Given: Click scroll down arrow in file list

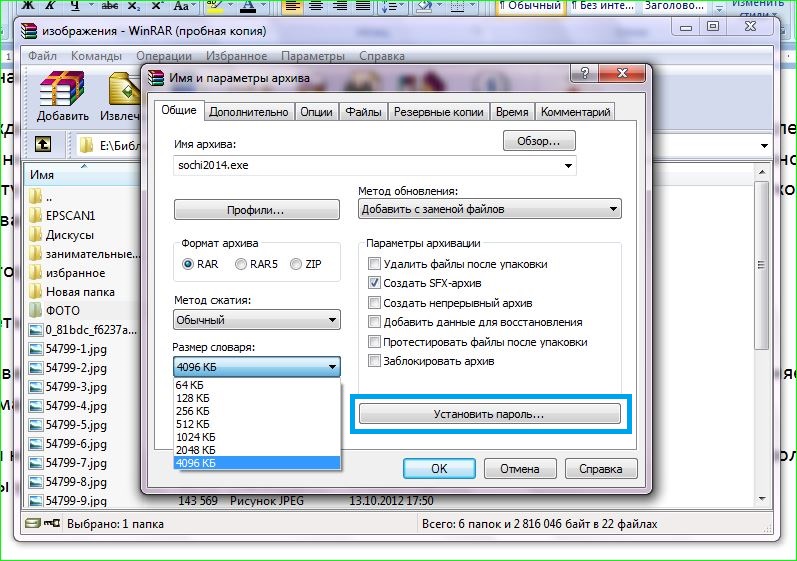Looking at the screenshot, I should [x=761, y=499].
